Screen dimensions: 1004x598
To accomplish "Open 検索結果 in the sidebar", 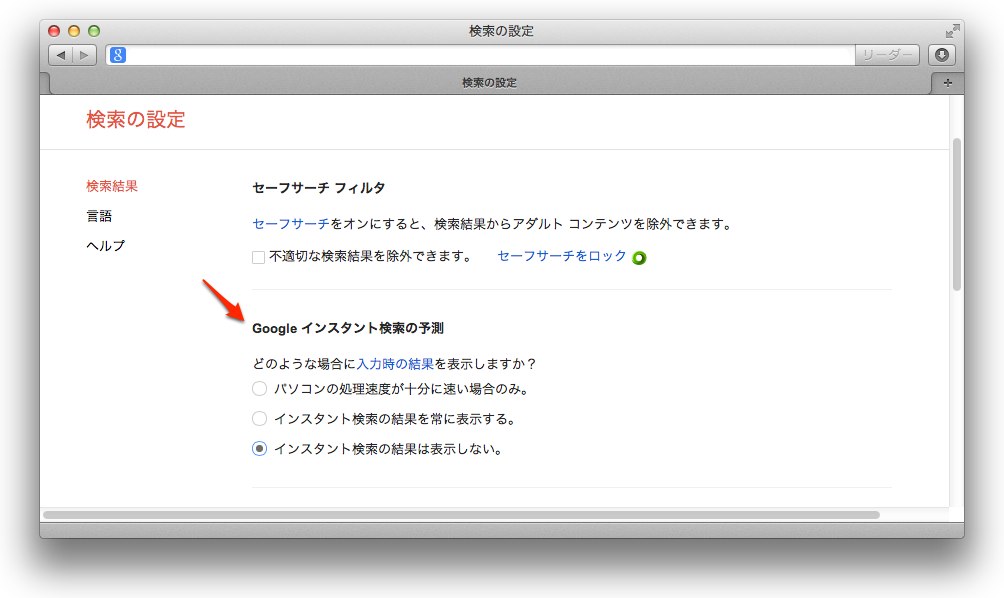I will [112, 186].
